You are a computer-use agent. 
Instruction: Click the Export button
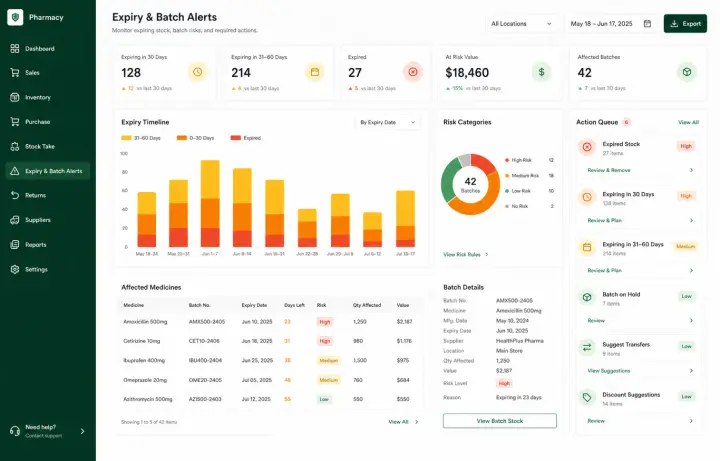click(685, 23)
